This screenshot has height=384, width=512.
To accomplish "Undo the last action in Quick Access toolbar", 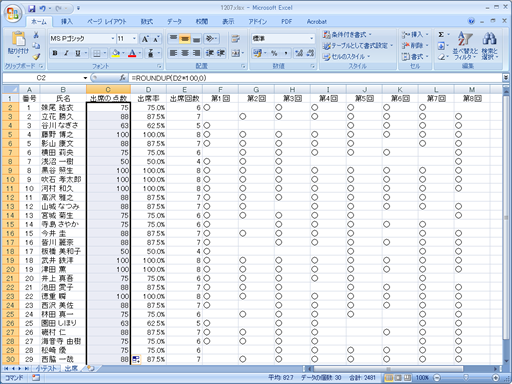I will pos(43,8).
